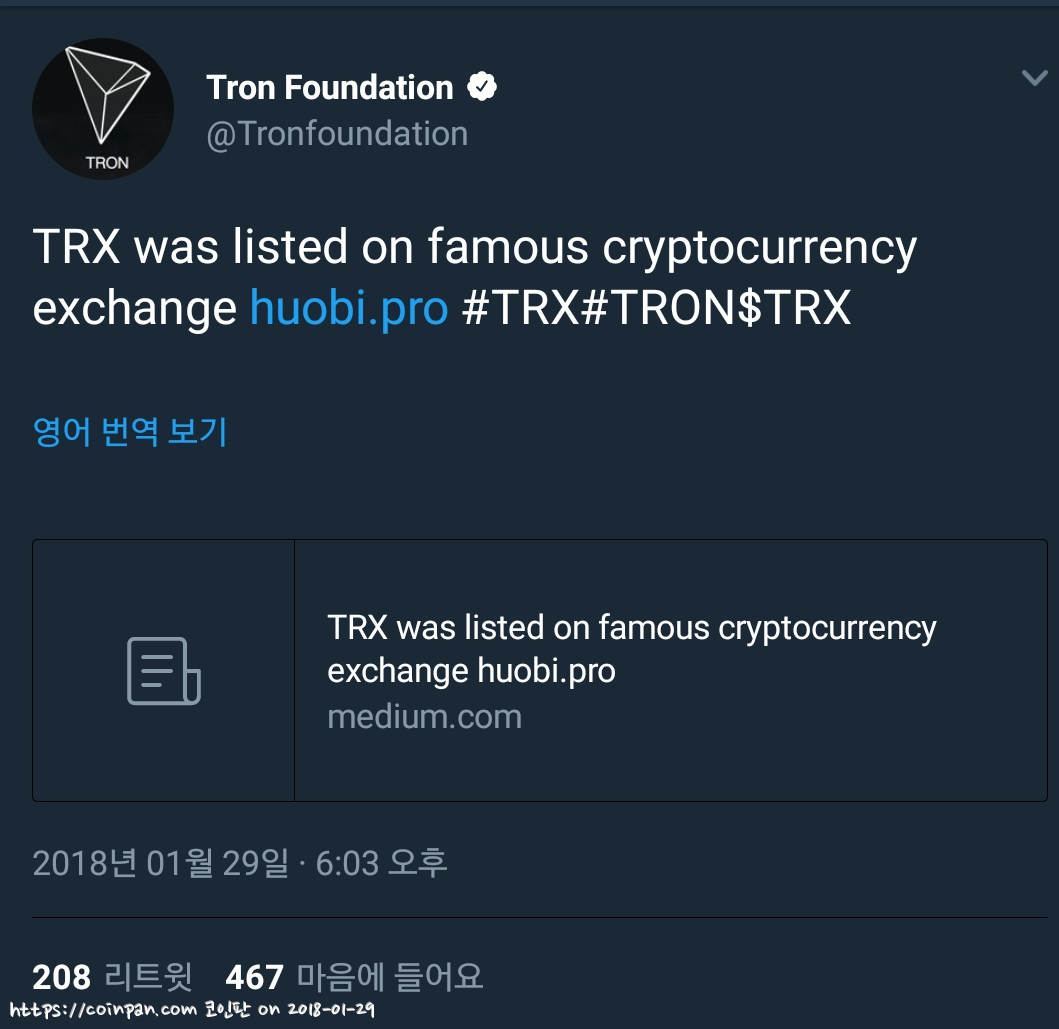Click the verified badge next to Tron Foundation
Image resolution: width=1059 pixels, height=1029 pixels.
(x=483, y=86)
